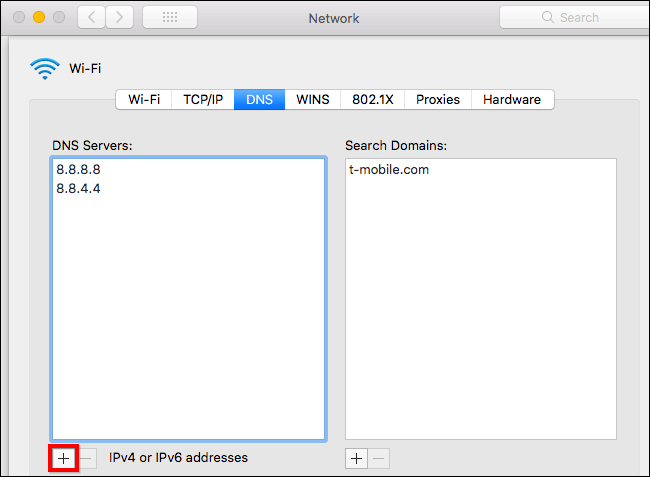Open the Hardware tab
This screenshot has width=650, height=477.
pos(512,99)
